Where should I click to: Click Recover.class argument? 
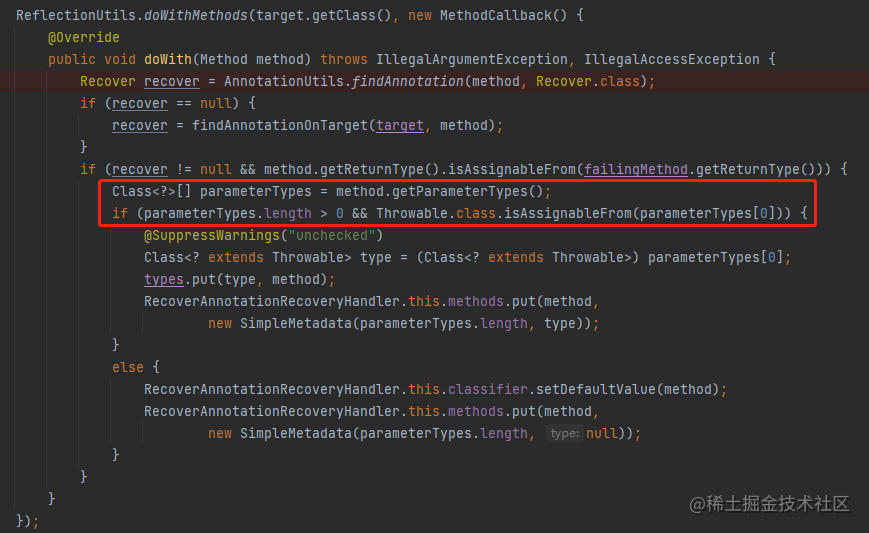588,81
